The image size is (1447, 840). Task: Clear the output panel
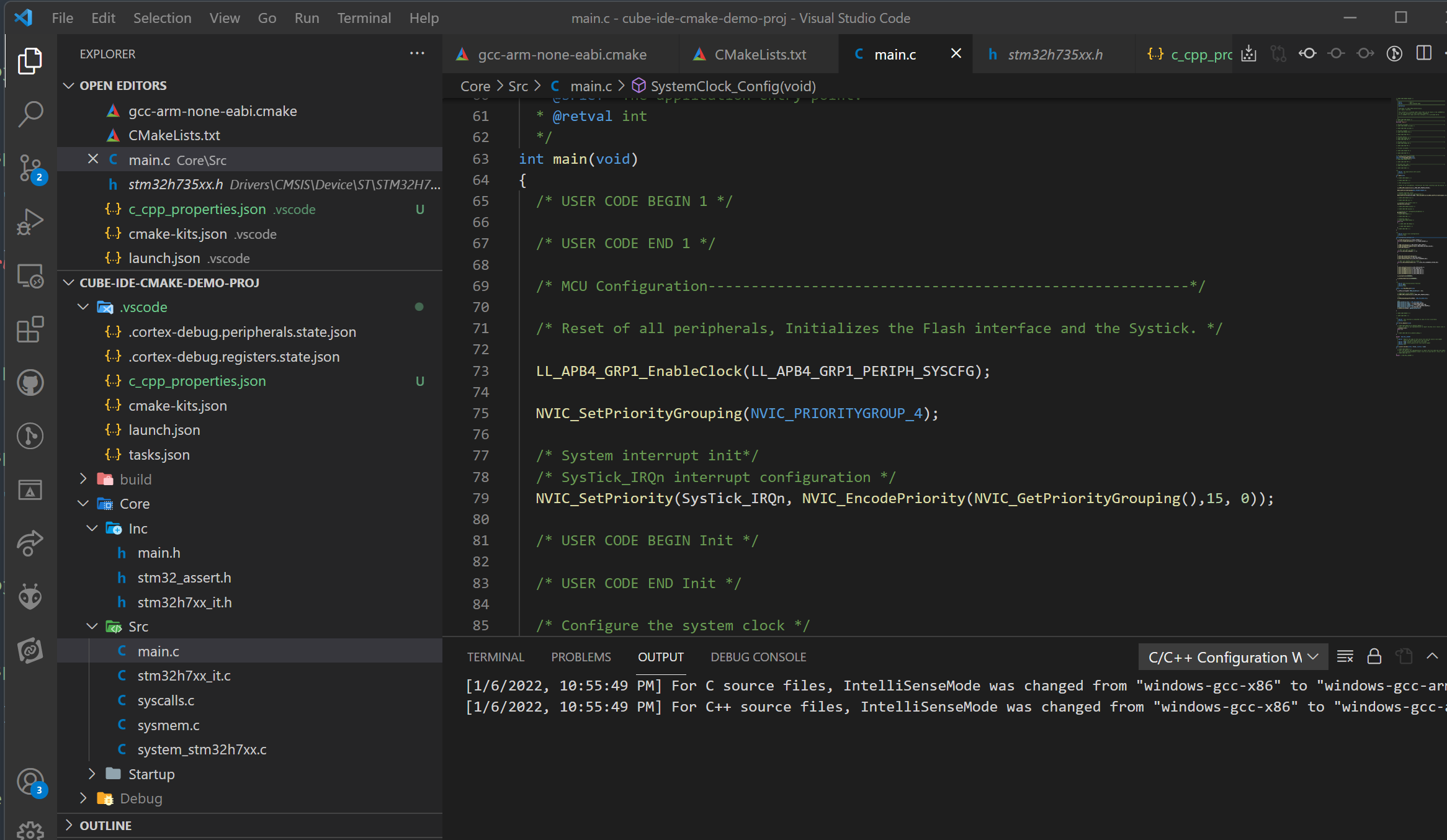pyautogui.click(x=1345, y=656)
